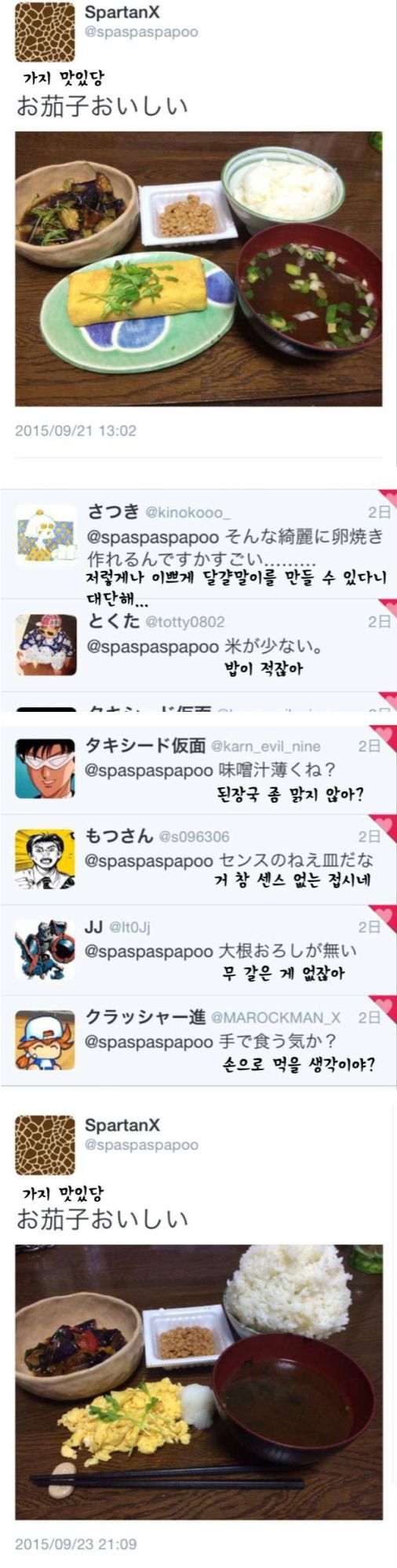Screen dimensions: 397x1568
Task: Open タキシード仮面 avatar with sunglasses
Action: point(45,768)
